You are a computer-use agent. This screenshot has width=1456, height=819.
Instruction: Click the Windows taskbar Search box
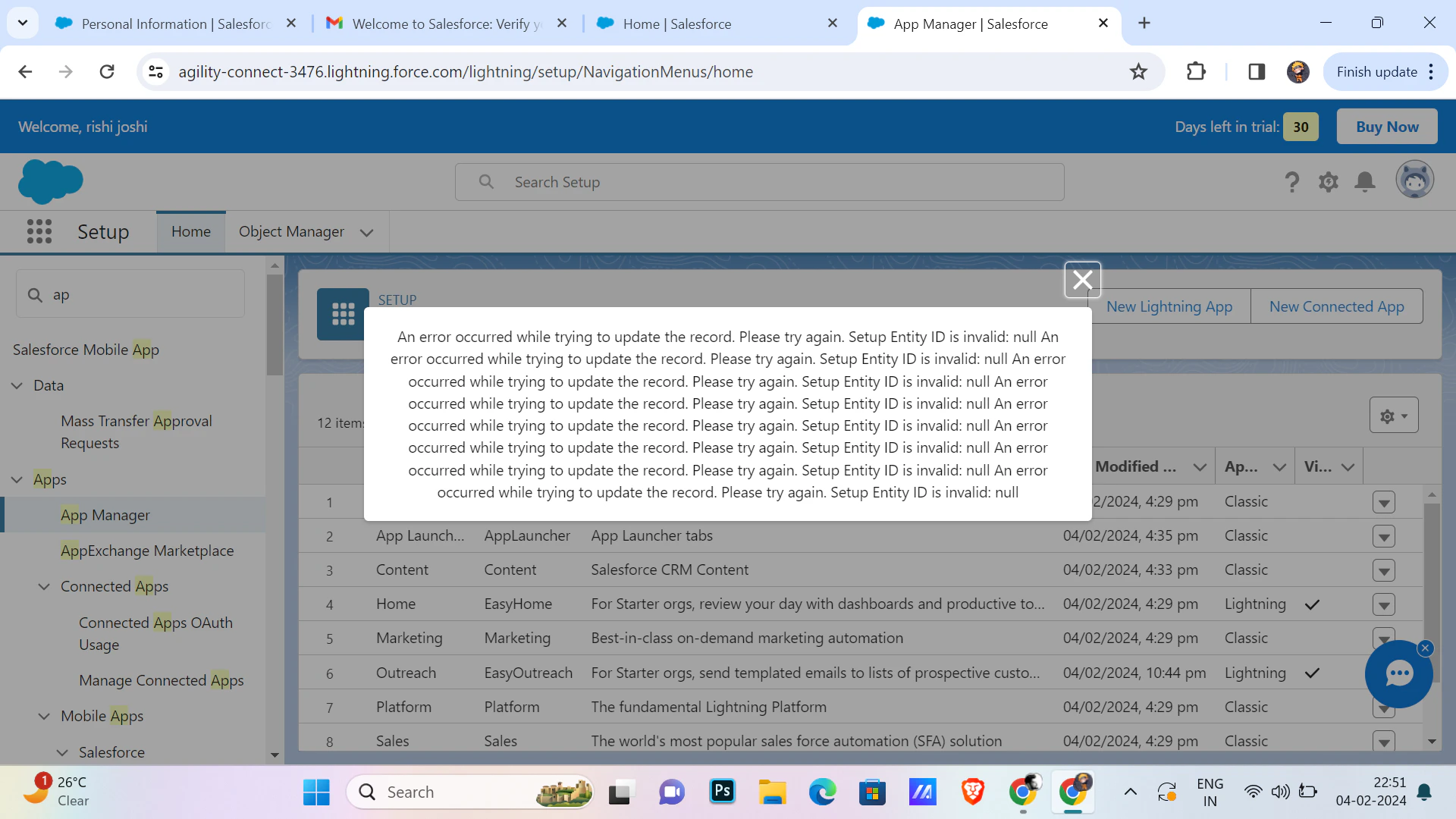[x=470, y=792]
